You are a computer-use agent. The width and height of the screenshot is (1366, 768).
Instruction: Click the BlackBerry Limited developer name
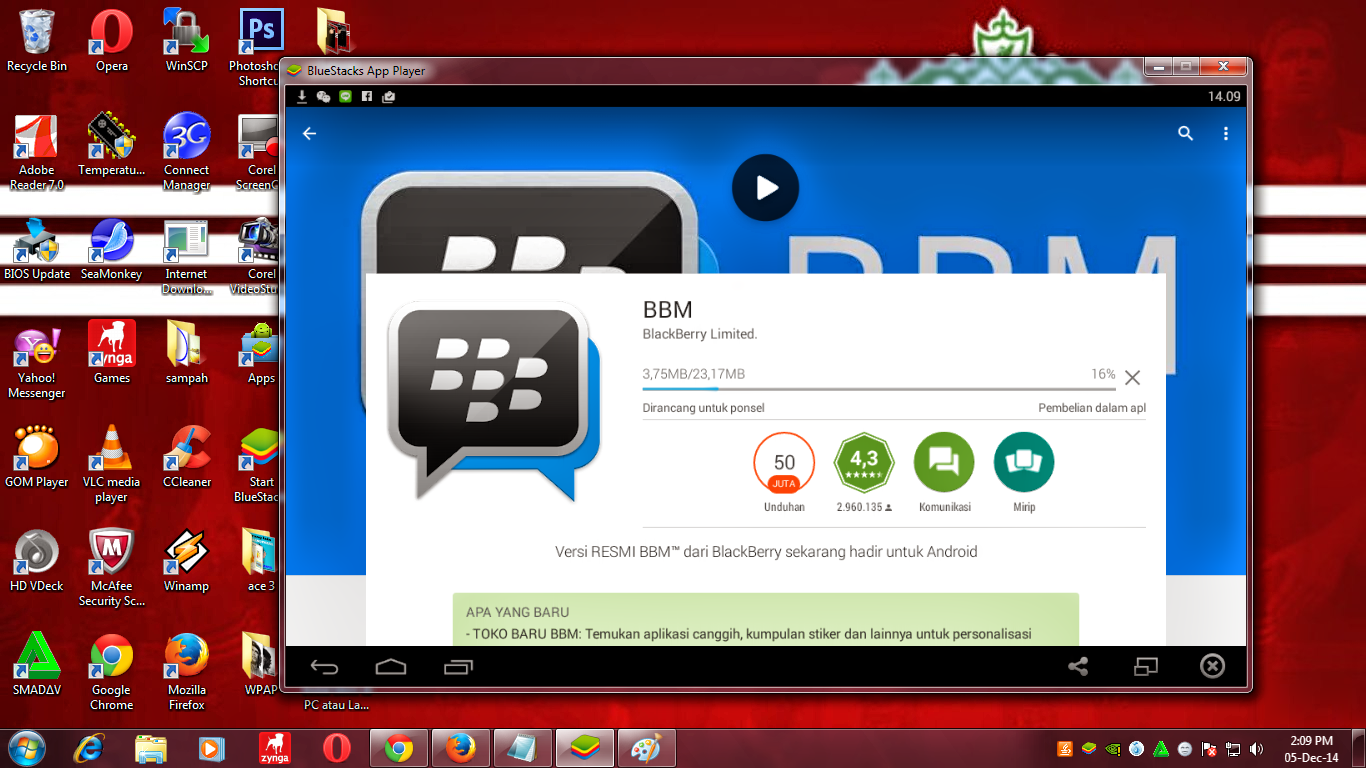coord(700,334)
